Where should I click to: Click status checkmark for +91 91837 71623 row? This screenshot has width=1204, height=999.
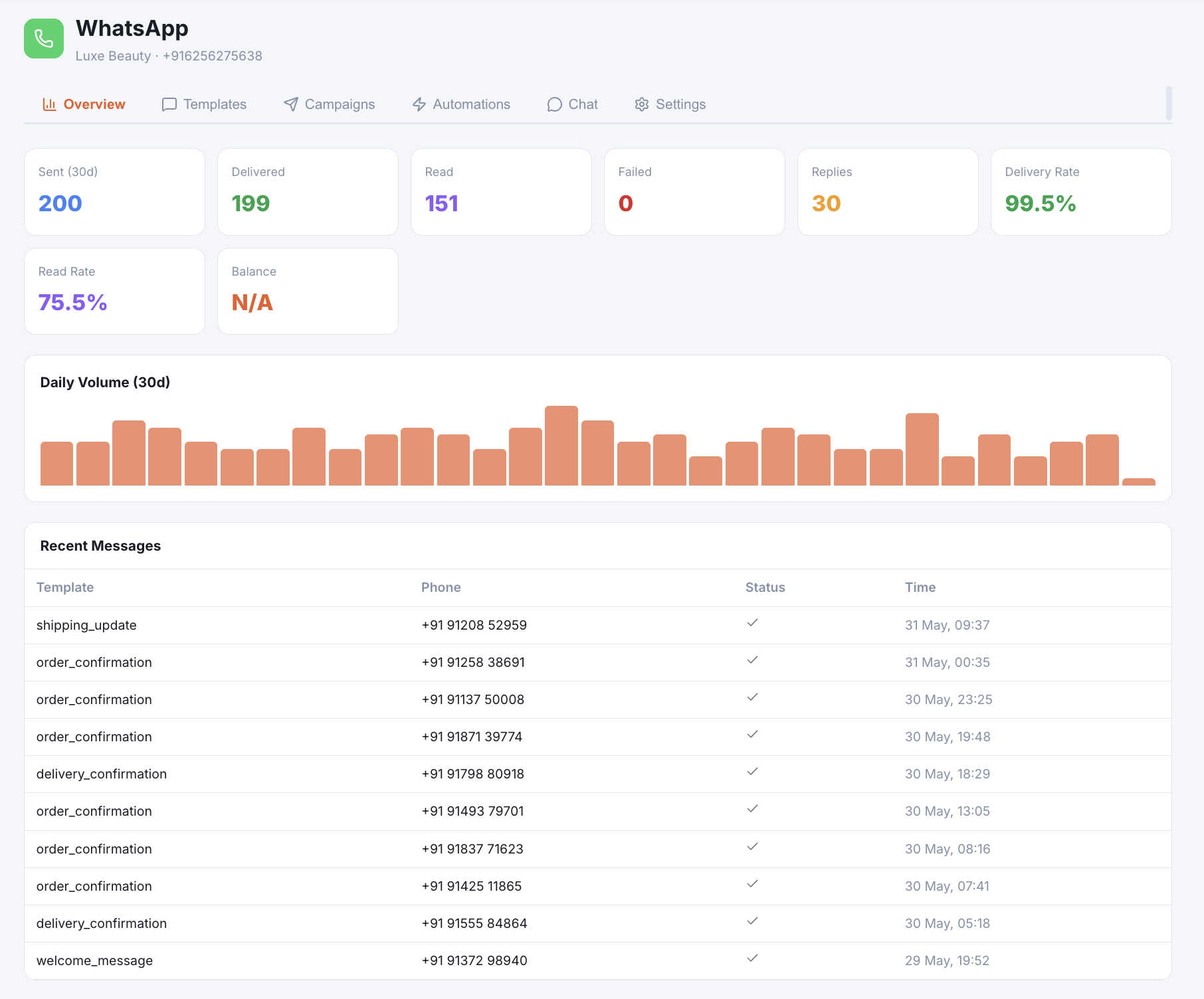pyautogui.click(x=752, y=847)
